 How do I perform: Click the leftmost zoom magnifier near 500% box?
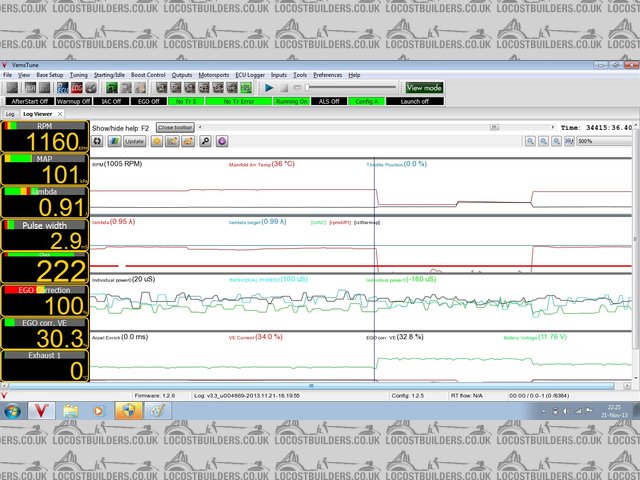(x=529, y=141)
